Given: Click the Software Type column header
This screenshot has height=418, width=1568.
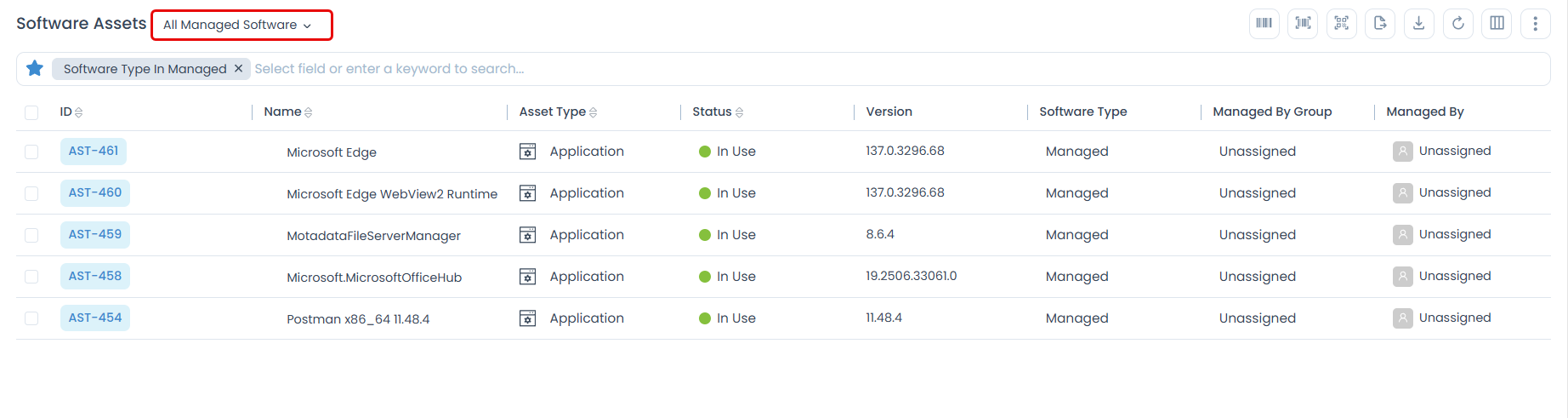Looking at the screenshot, I should (x=1083, y=112).
